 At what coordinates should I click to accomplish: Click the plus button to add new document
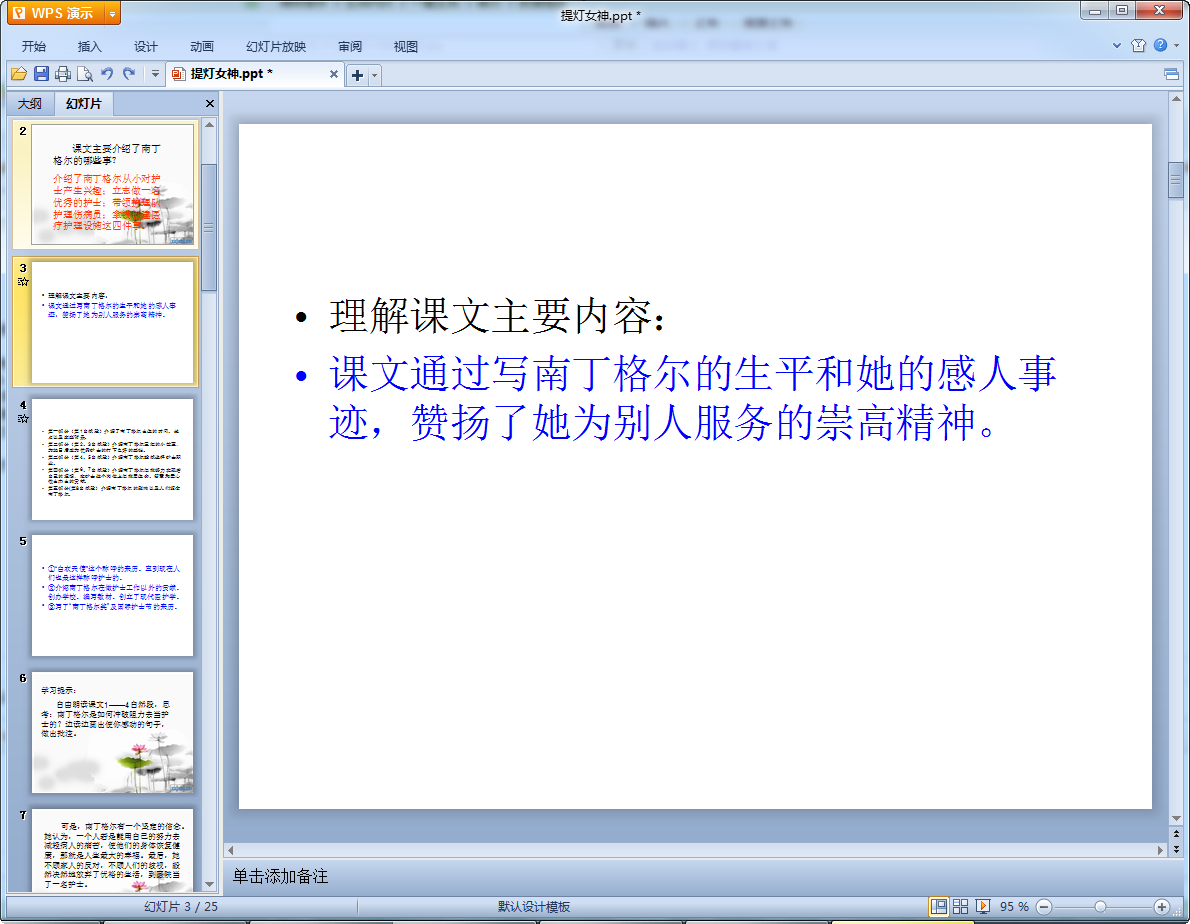(x=357, y=74)
